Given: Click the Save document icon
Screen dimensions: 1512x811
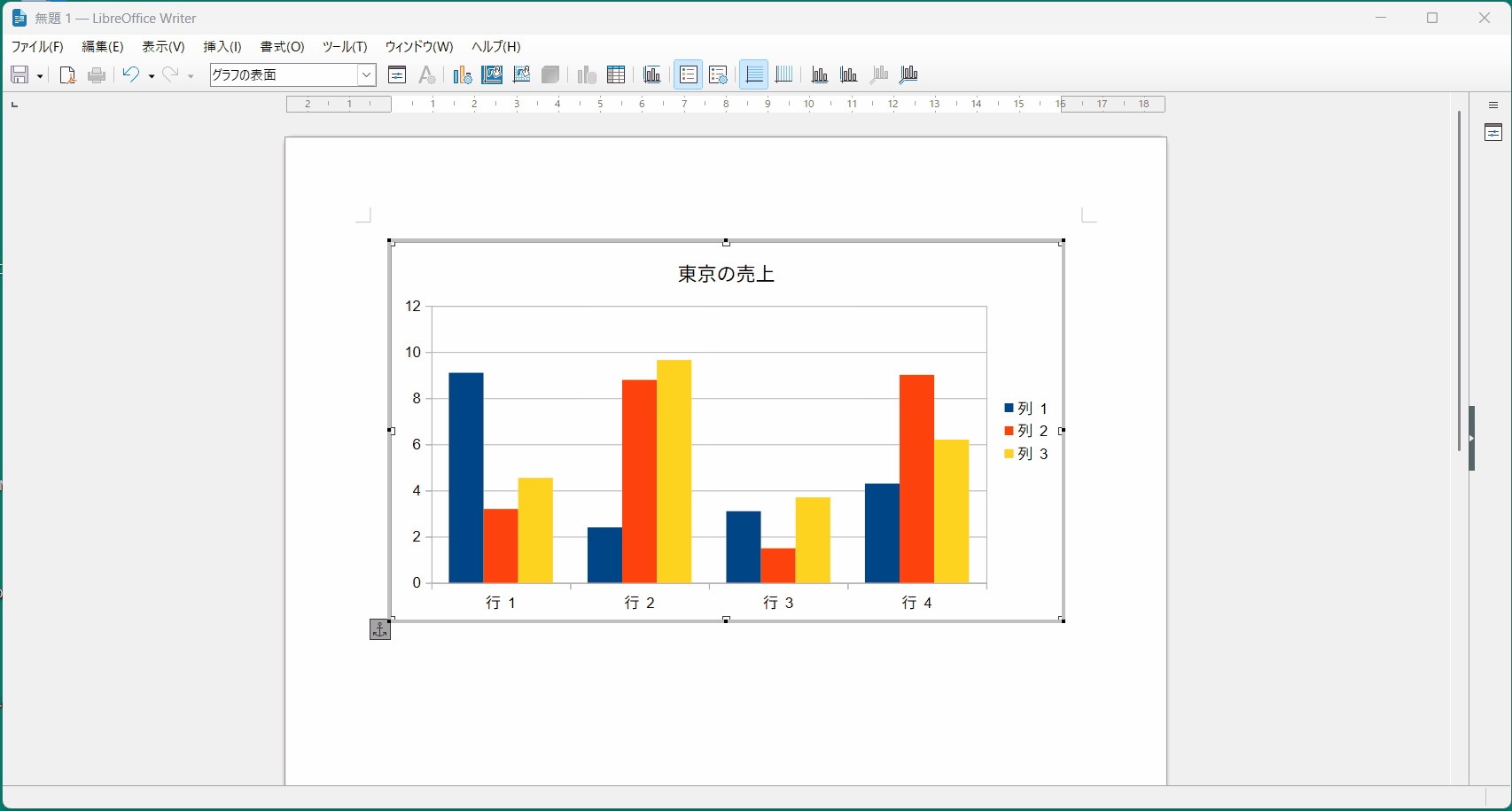Looking at the screenshot, I should (19, 75).
